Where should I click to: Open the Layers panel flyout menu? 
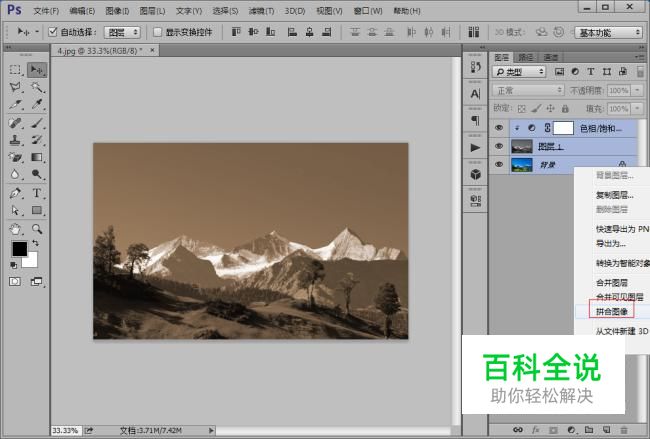pos(638,57)
